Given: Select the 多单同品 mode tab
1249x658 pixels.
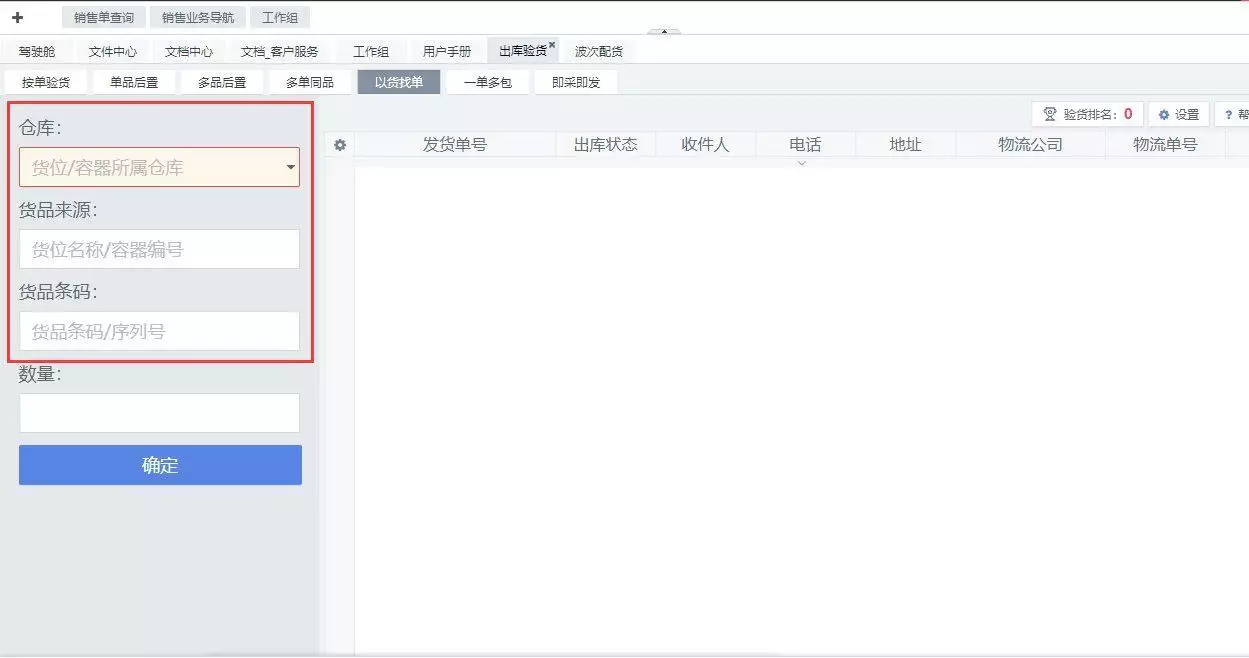Looking at the screenshot, I should (310, 82).
